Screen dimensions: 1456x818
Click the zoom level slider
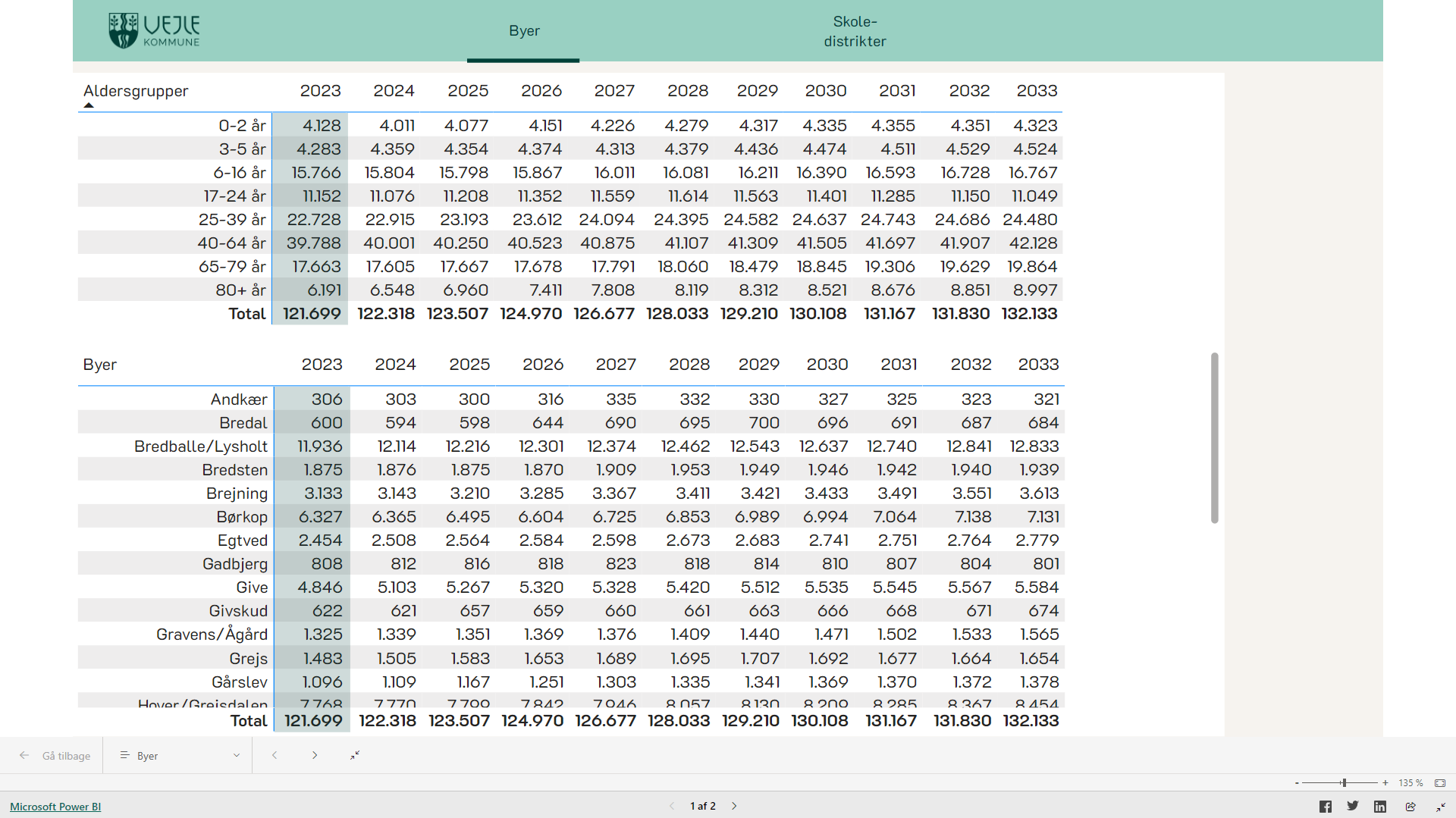point(1343,783)
